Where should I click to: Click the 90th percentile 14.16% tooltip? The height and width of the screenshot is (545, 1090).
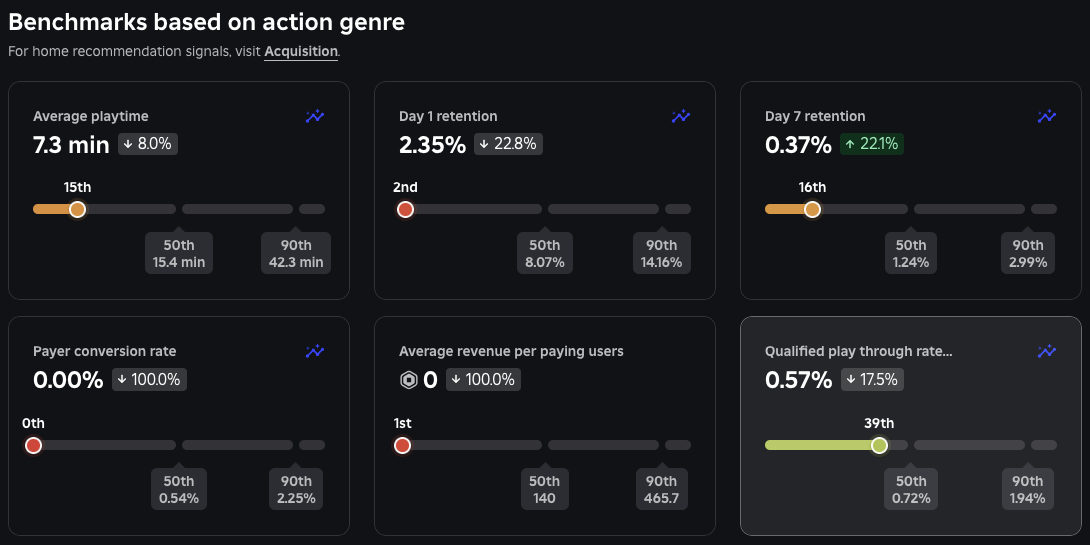point(661,254)
